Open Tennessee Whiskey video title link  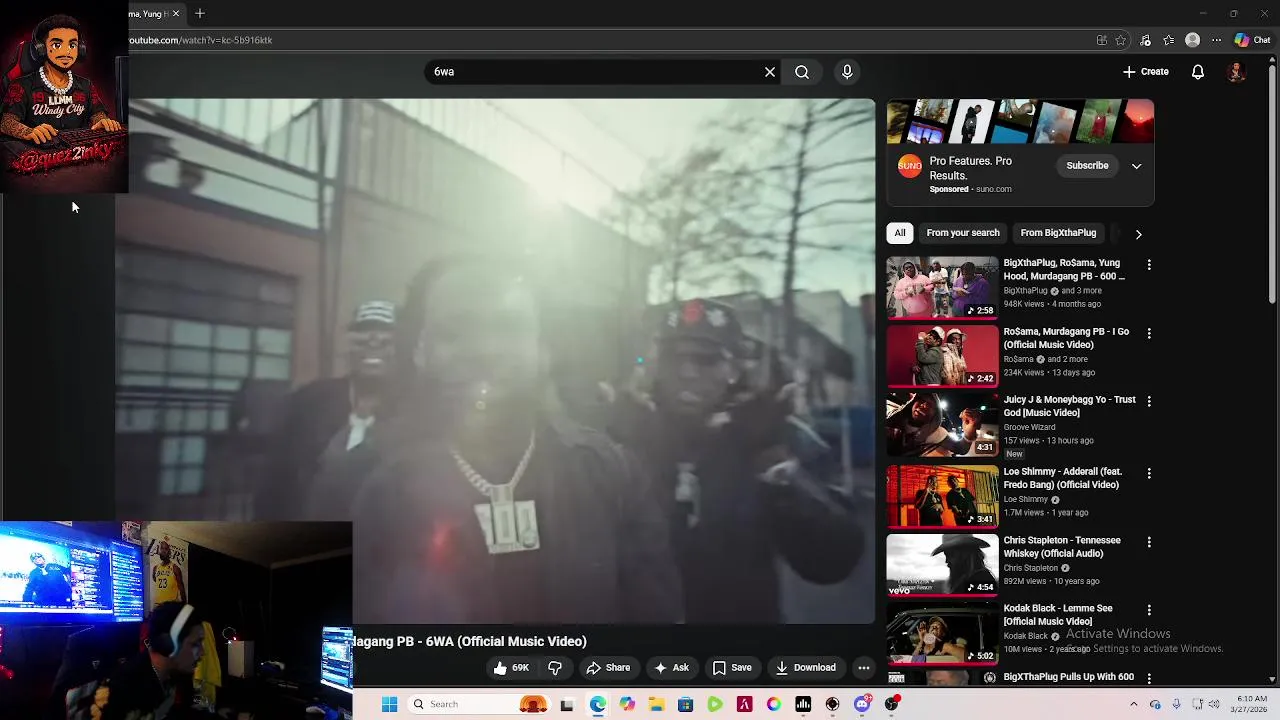pyautogui.click(x=1062, y=547)
